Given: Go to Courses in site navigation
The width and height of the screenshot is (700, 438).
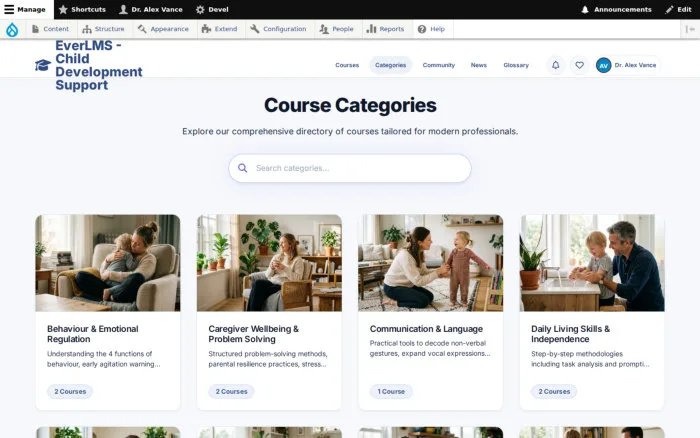Looking at the screenshot, I should tap(347, 65).
